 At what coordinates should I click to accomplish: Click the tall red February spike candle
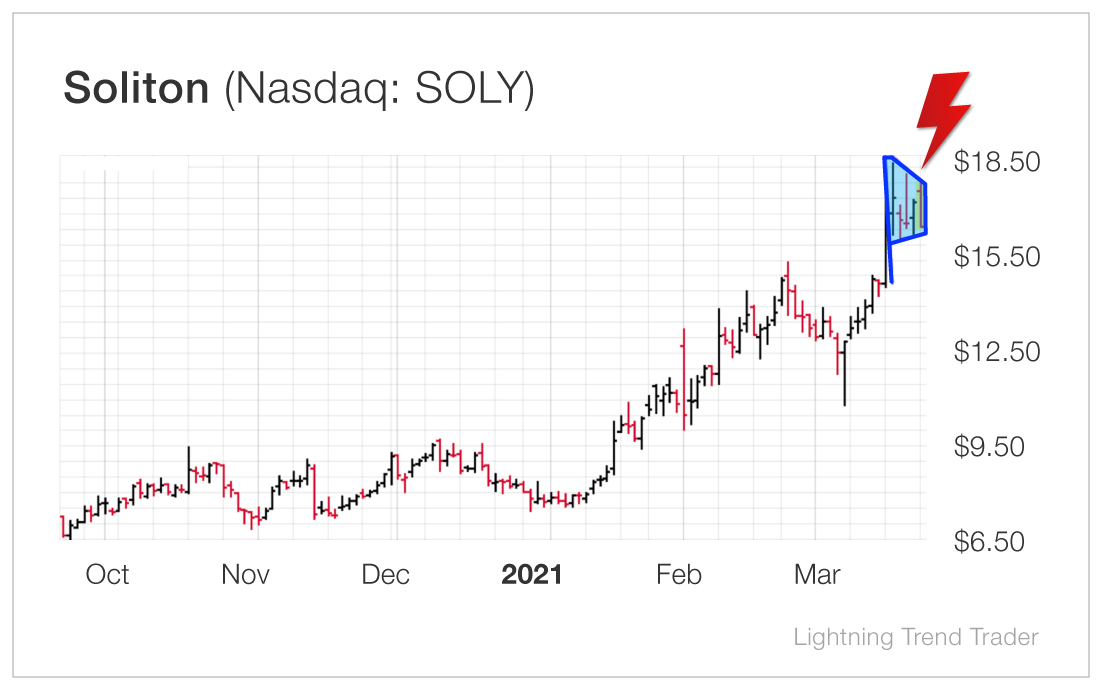point(683,379)
